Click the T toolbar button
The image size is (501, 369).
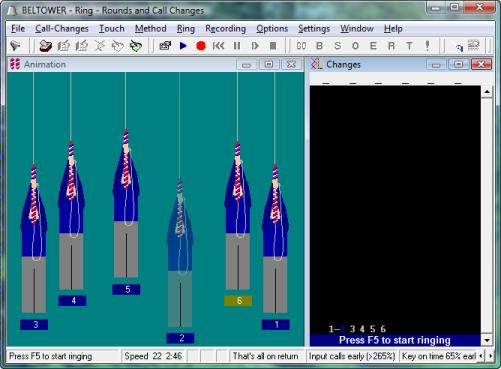(409, 46)
